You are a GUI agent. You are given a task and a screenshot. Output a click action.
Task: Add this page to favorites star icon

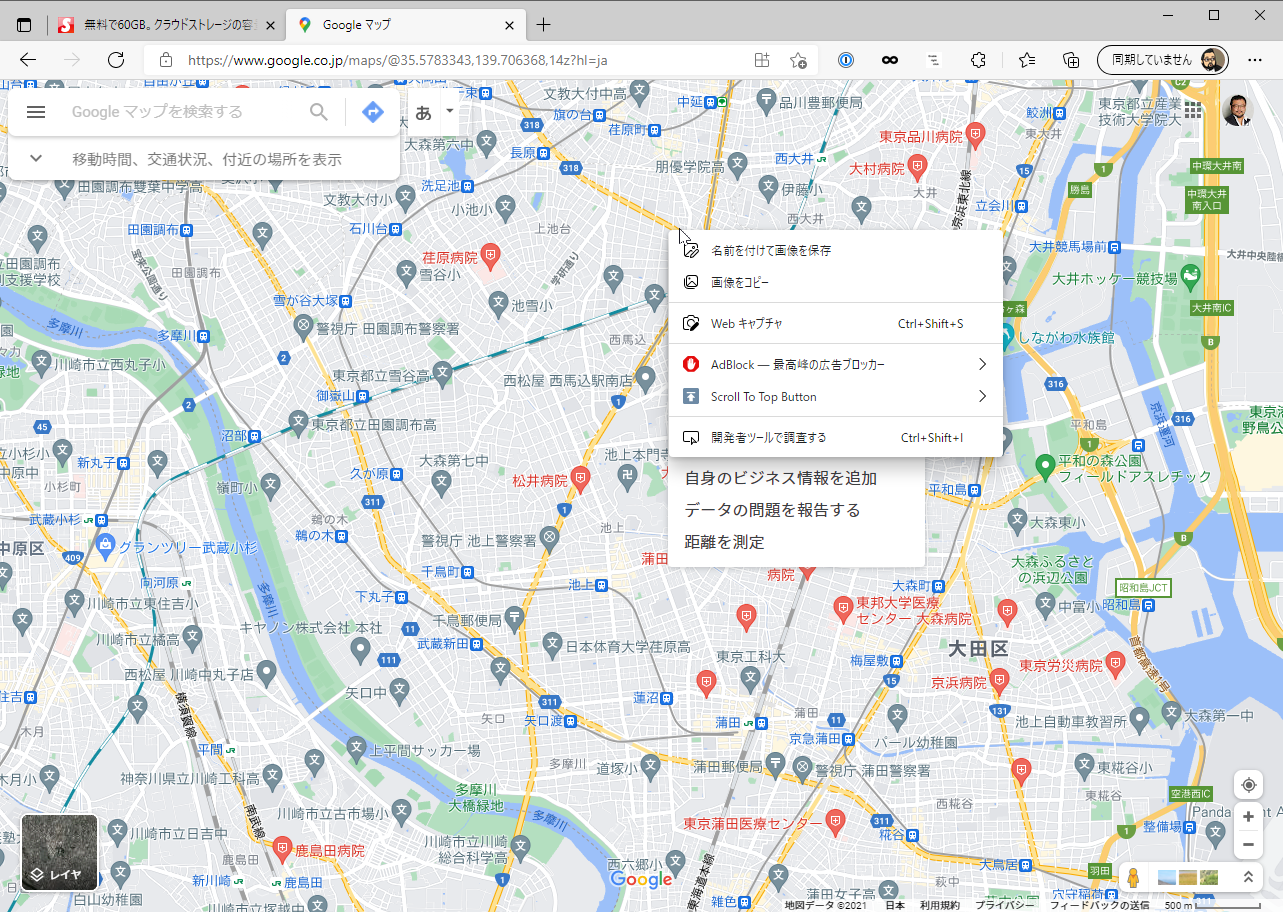coord(798,60)
